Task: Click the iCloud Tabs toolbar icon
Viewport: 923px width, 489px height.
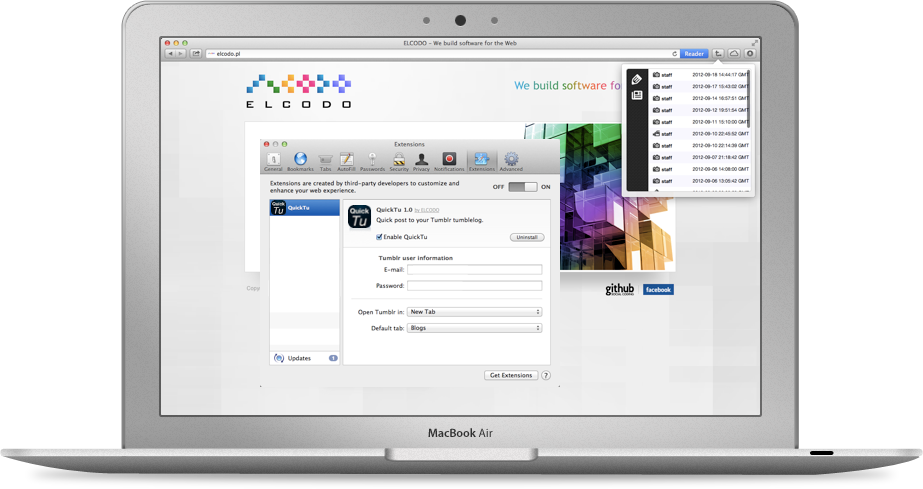Action: [x=734, y=53]
